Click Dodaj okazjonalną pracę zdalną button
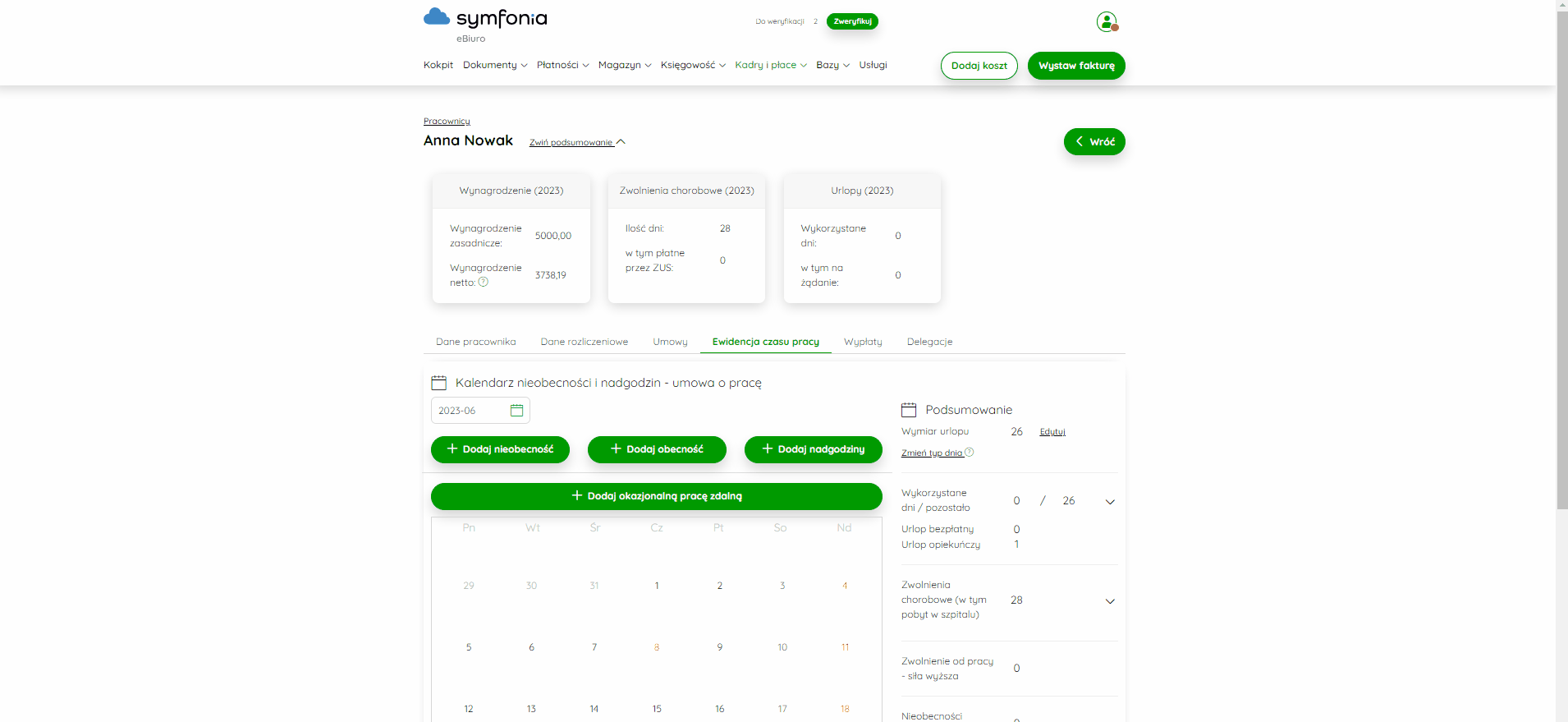1568x722 pixels. [x=657, y=496]
